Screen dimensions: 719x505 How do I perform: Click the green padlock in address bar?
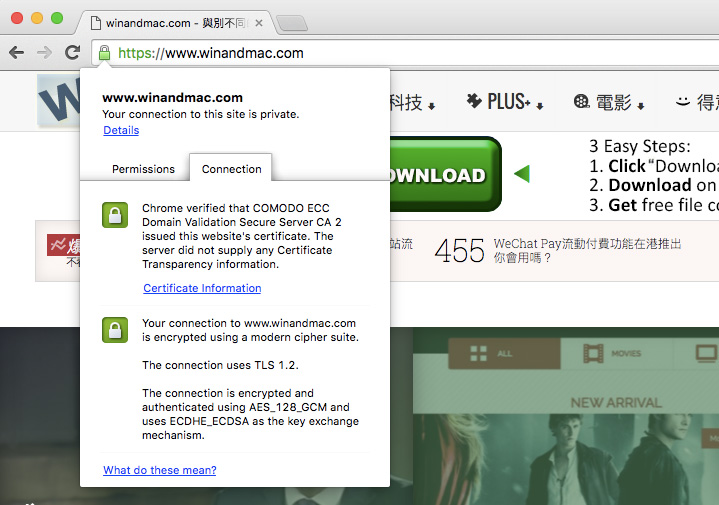pos(104,53)
